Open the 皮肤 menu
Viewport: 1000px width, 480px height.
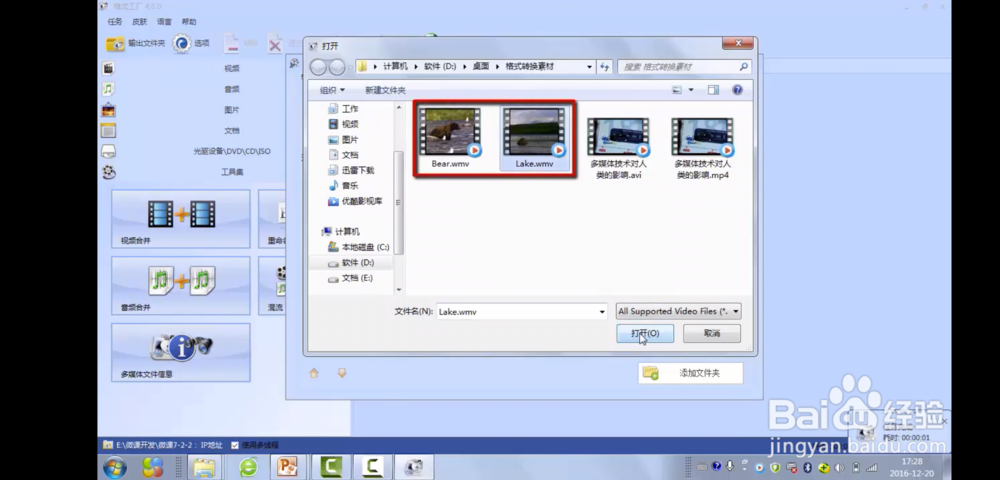(140, 22)
